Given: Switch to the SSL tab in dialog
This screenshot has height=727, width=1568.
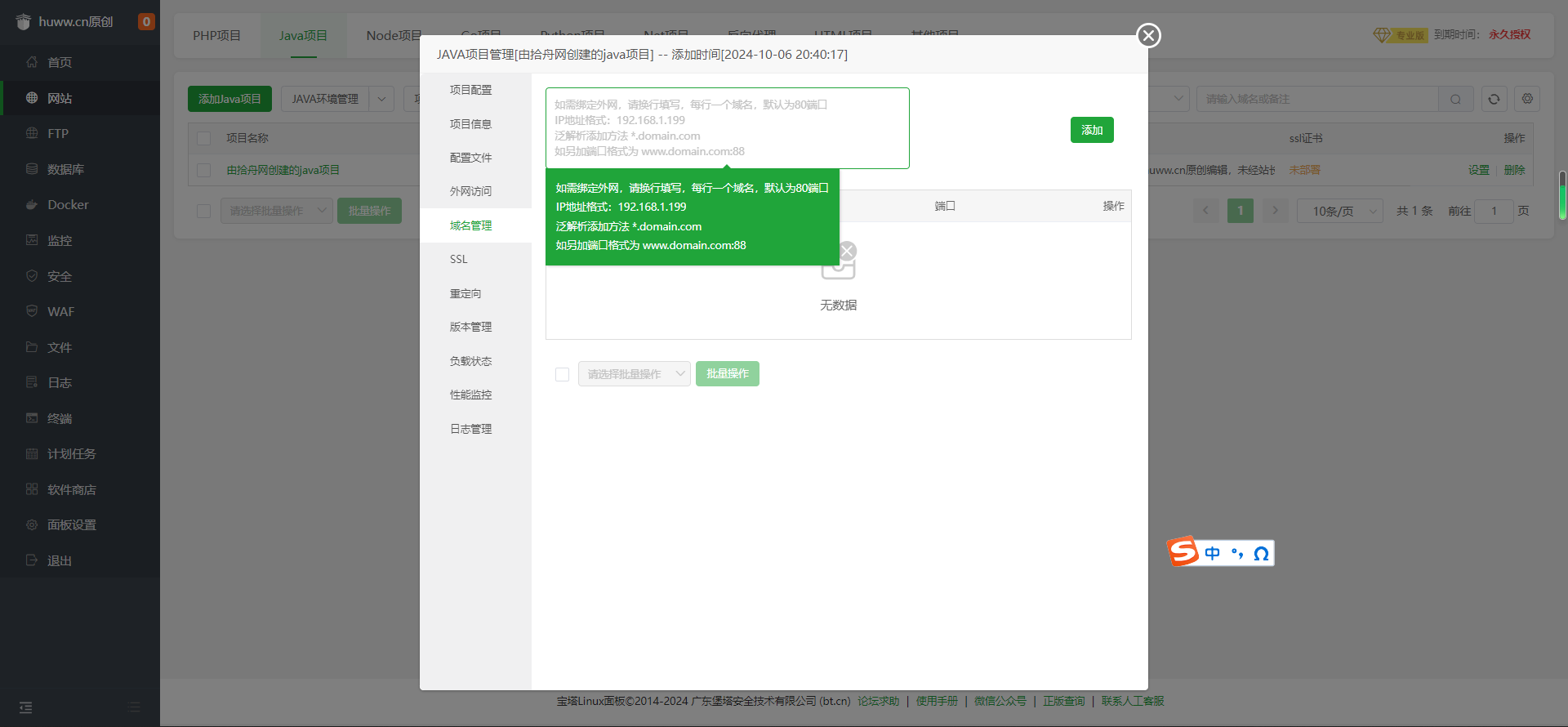Looking at the screenshot, I should (x=459, y=259).
